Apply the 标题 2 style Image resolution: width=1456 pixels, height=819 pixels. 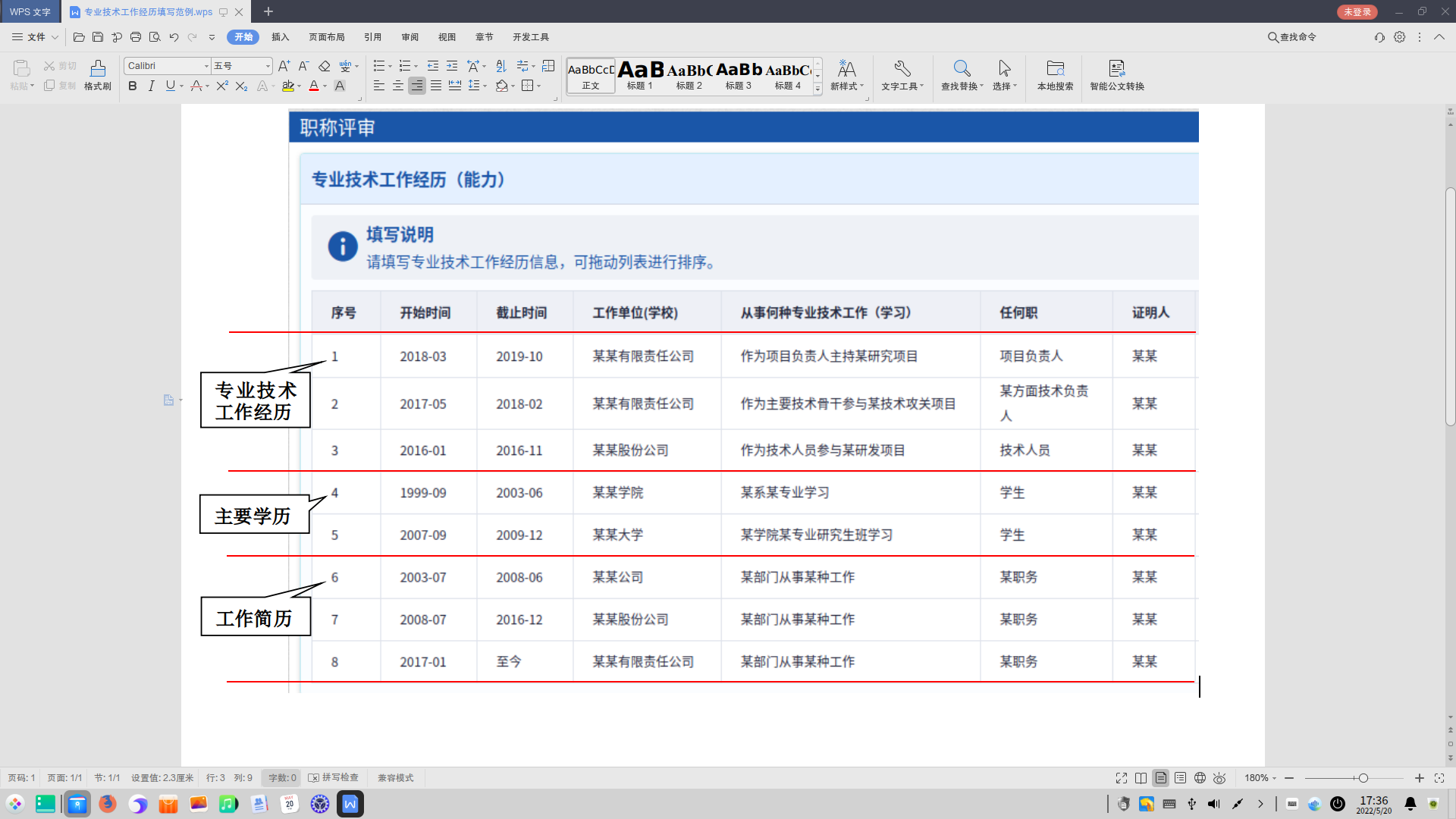click(689, 76)
